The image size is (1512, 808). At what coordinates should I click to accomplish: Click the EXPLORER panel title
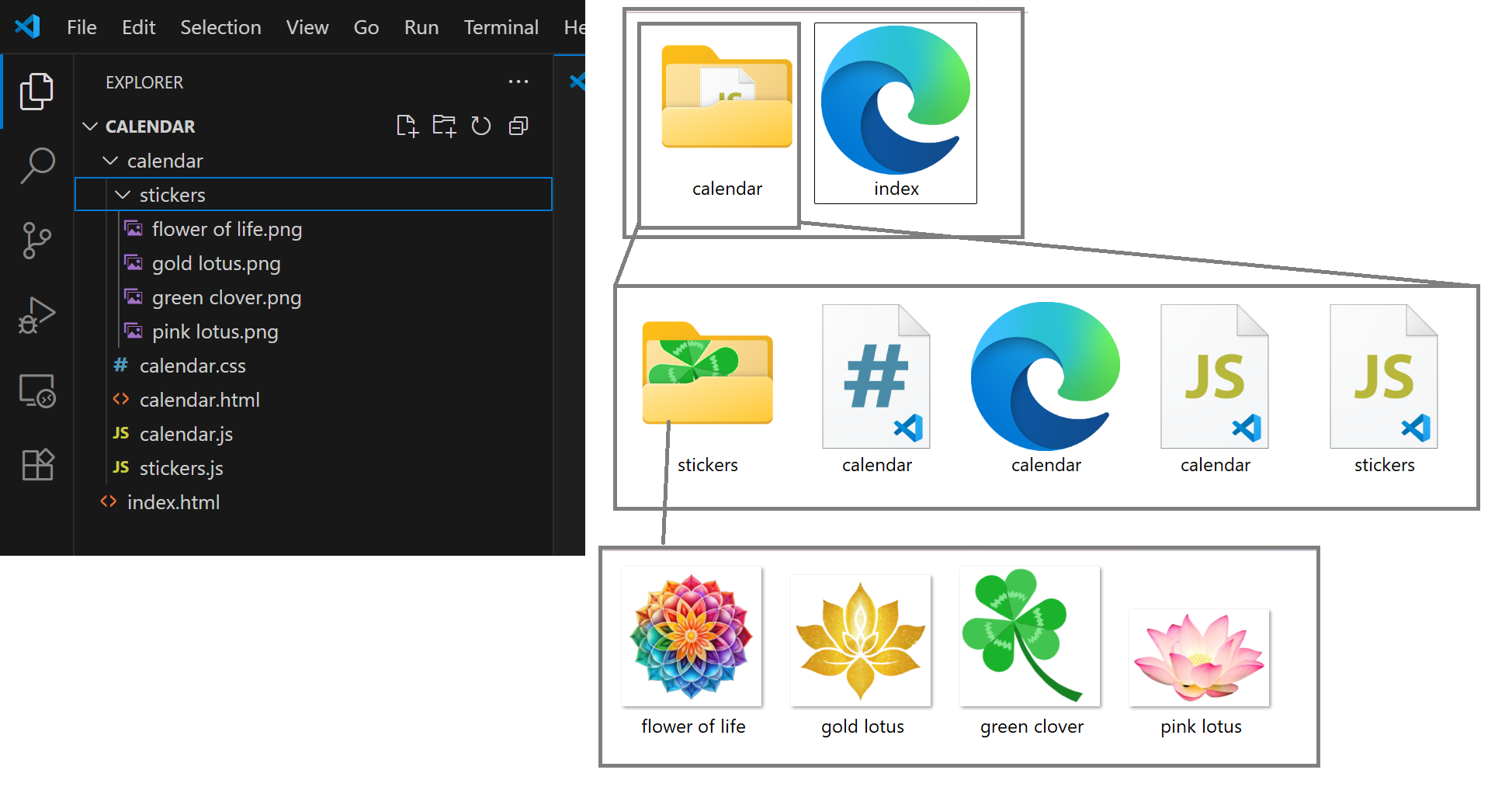point(144,82)
